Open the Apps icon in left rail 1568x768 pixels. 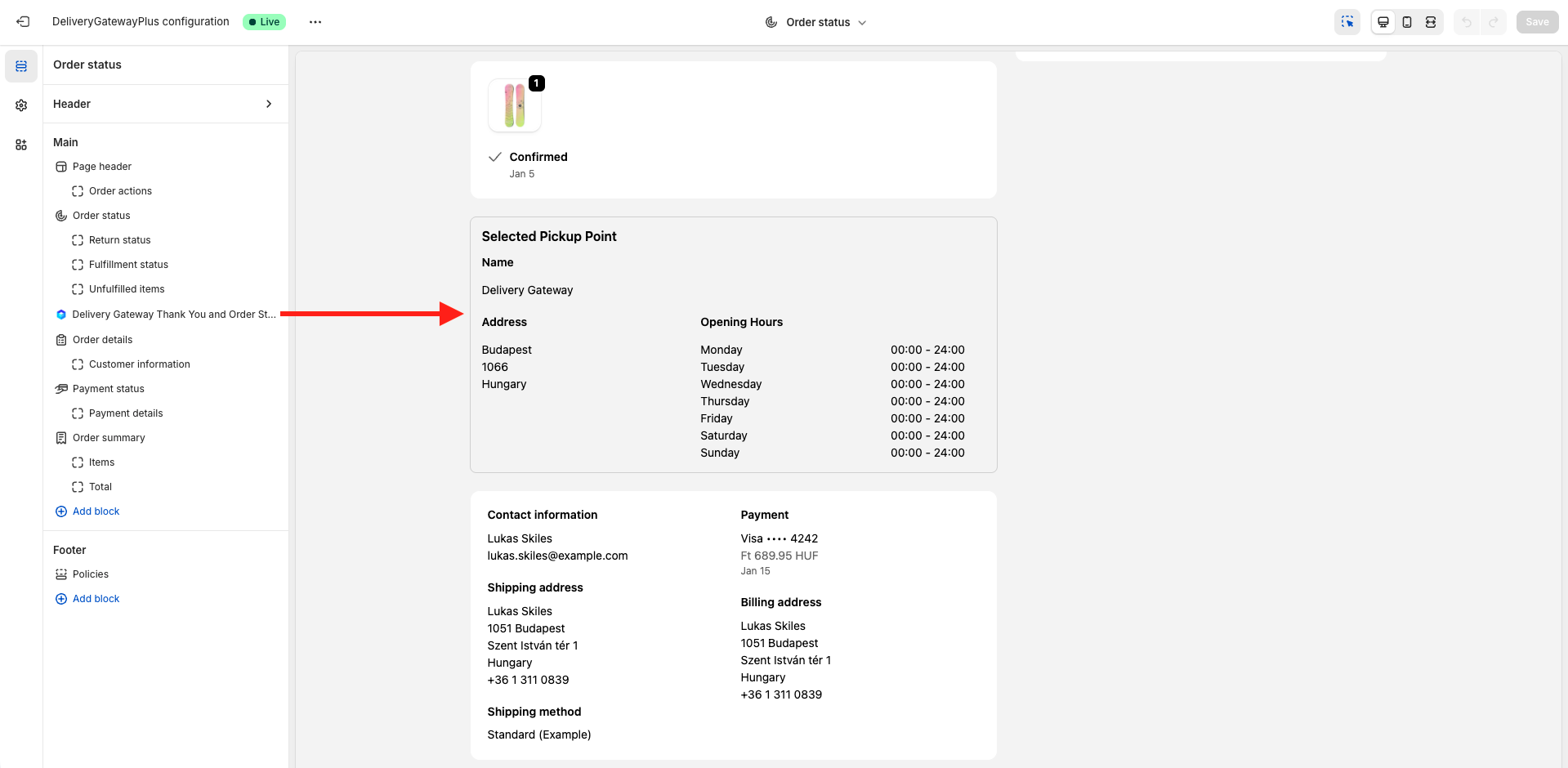[21, 145]
